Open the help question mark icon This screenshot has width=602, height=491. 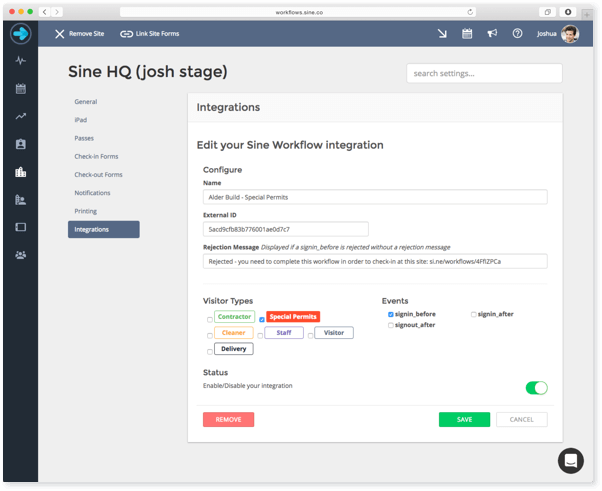tap(517, 33)
